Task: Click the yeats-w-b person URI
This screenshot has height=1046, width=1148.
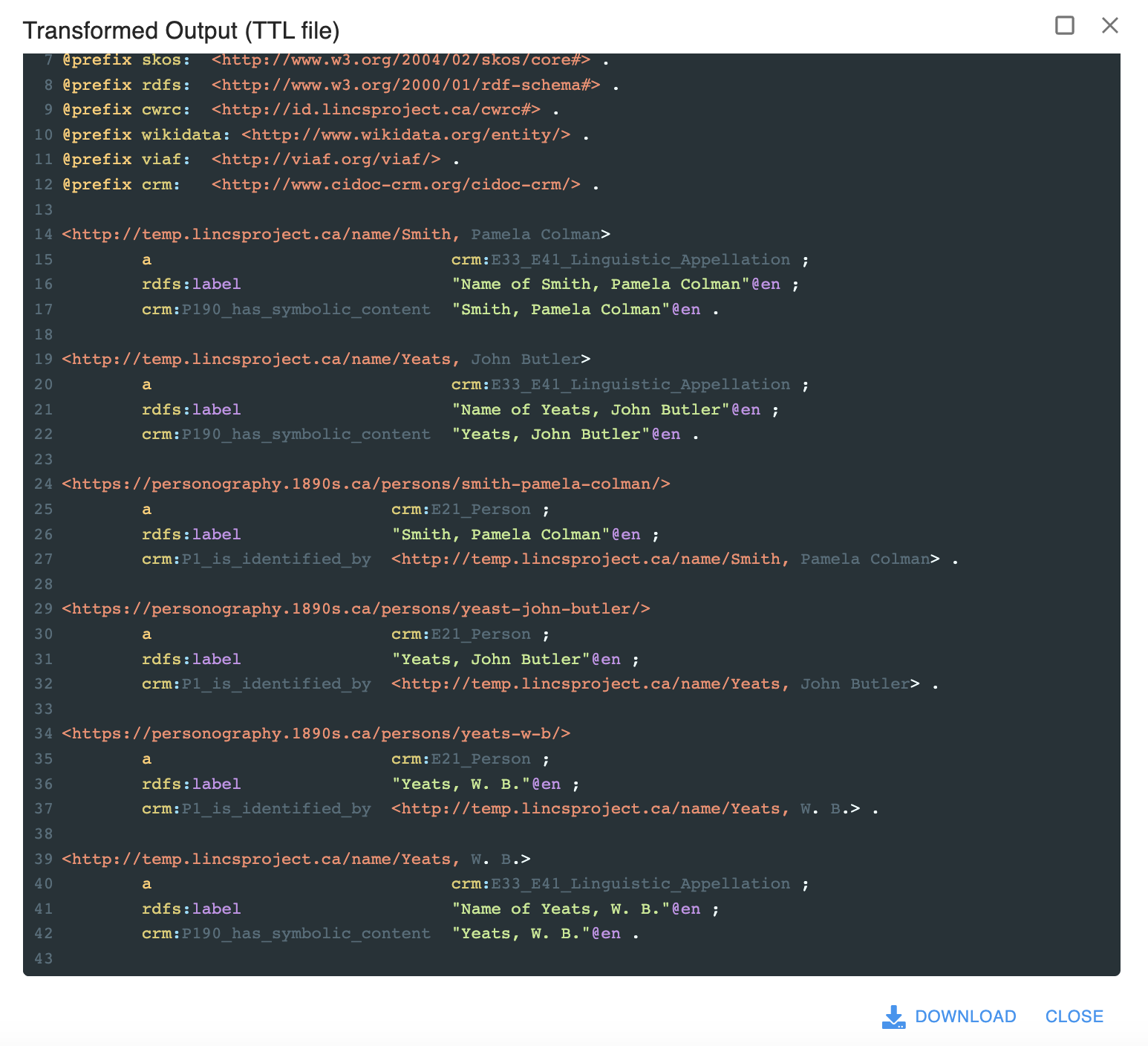Action: click(x=316, y=734)
